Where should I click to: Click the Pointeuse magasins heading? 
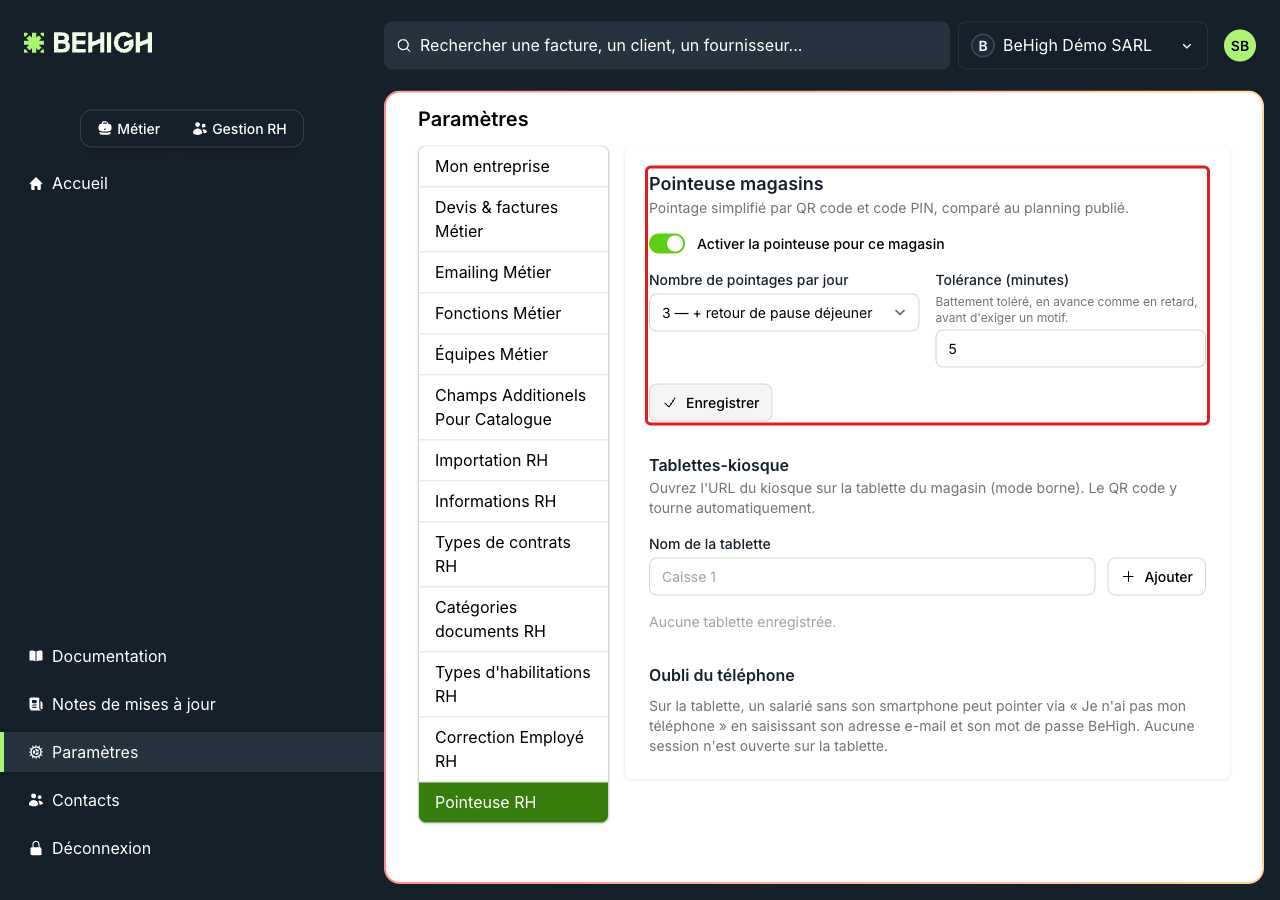pos(736,184)
